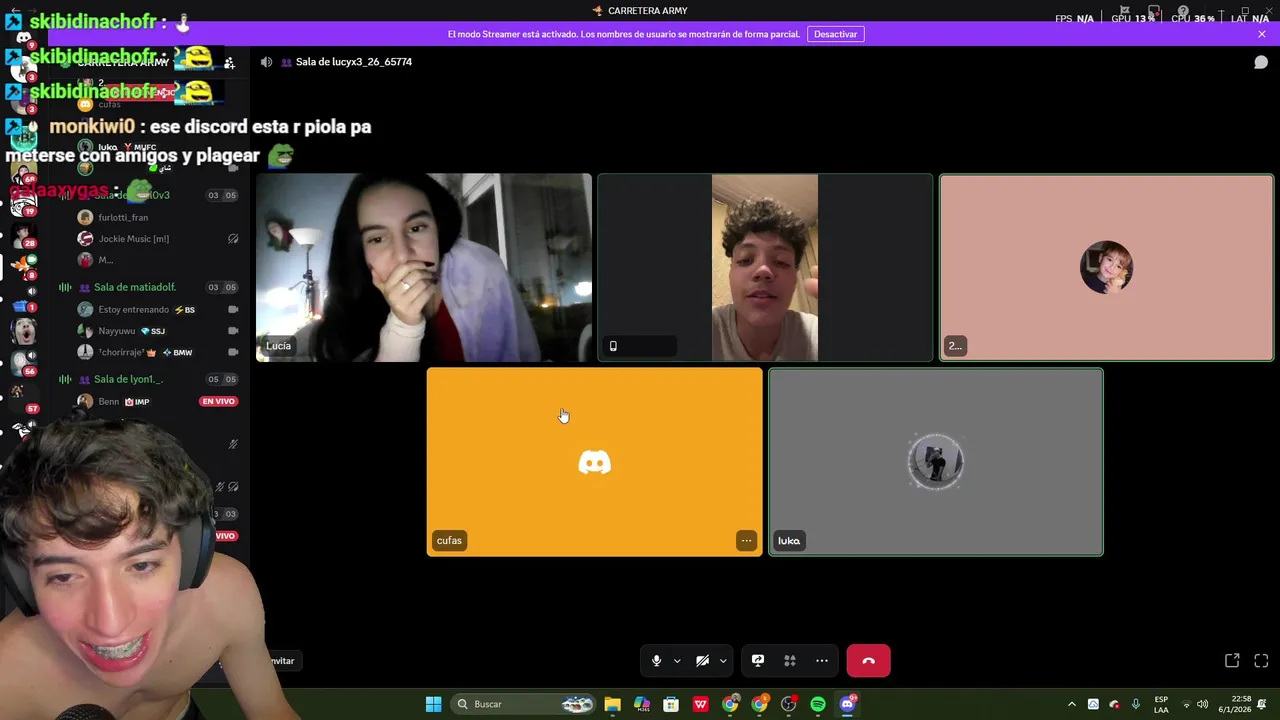1280x720 pixels.
Task: Open the CARRETERA ARMY title
Action: pos(647,11)
